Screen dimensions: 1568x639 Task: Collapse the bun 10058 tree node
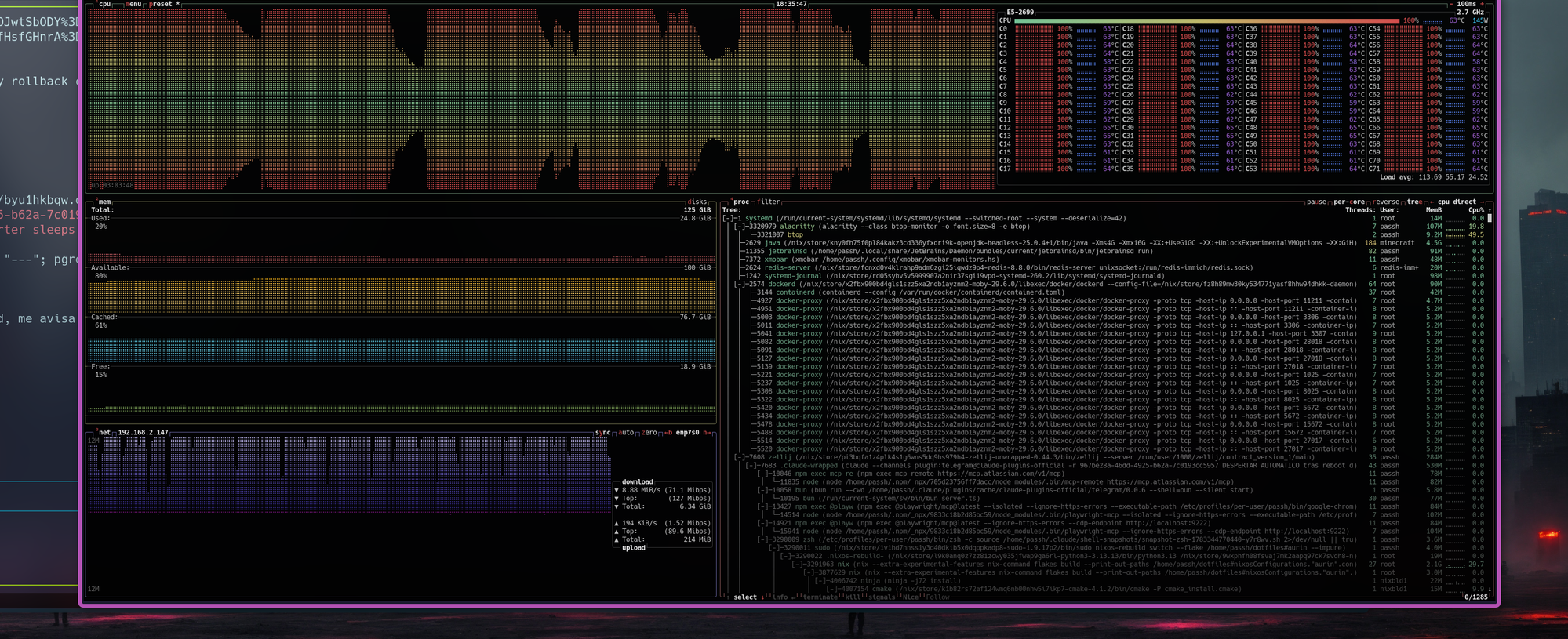(762, 490)
